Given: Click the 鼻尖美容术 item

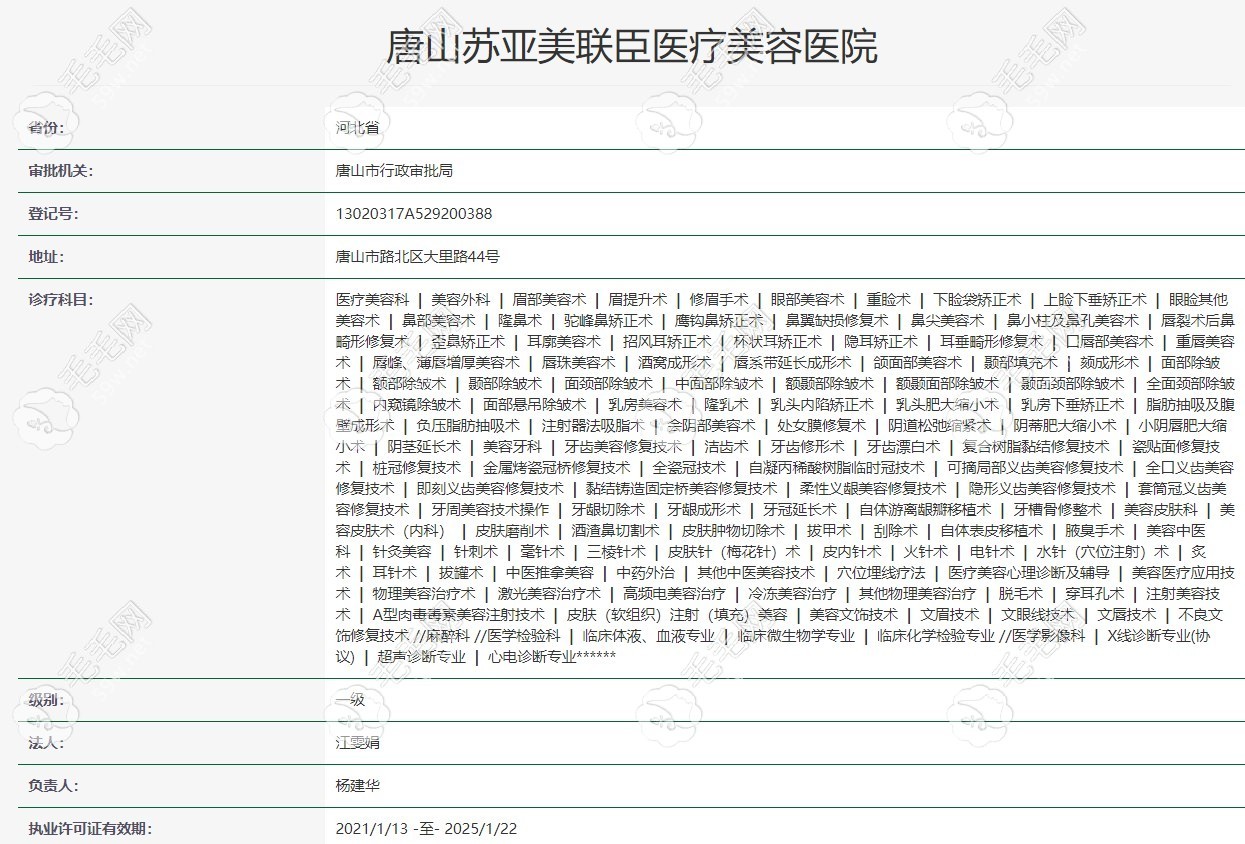Looking at the screenshot, I should tap(947, 321).
